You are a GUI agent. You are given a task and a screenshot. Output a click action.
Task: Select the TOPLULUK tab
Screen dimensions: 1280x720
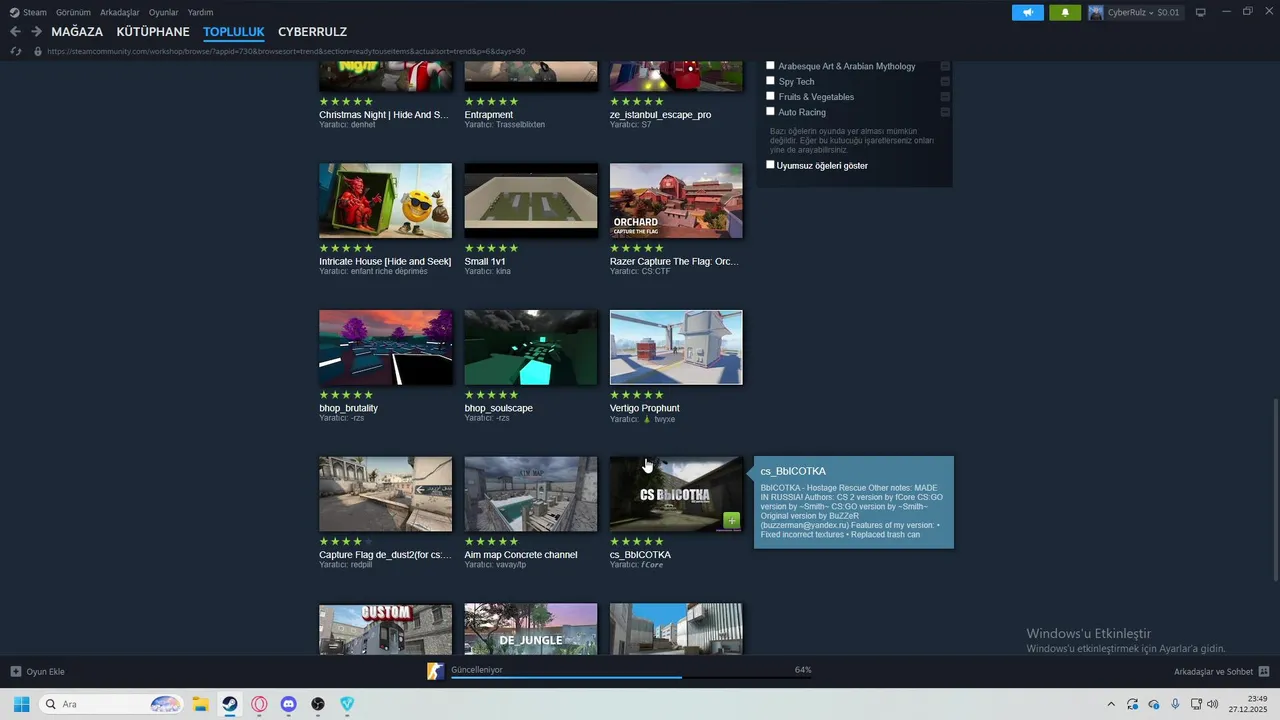tap(234, 32)
